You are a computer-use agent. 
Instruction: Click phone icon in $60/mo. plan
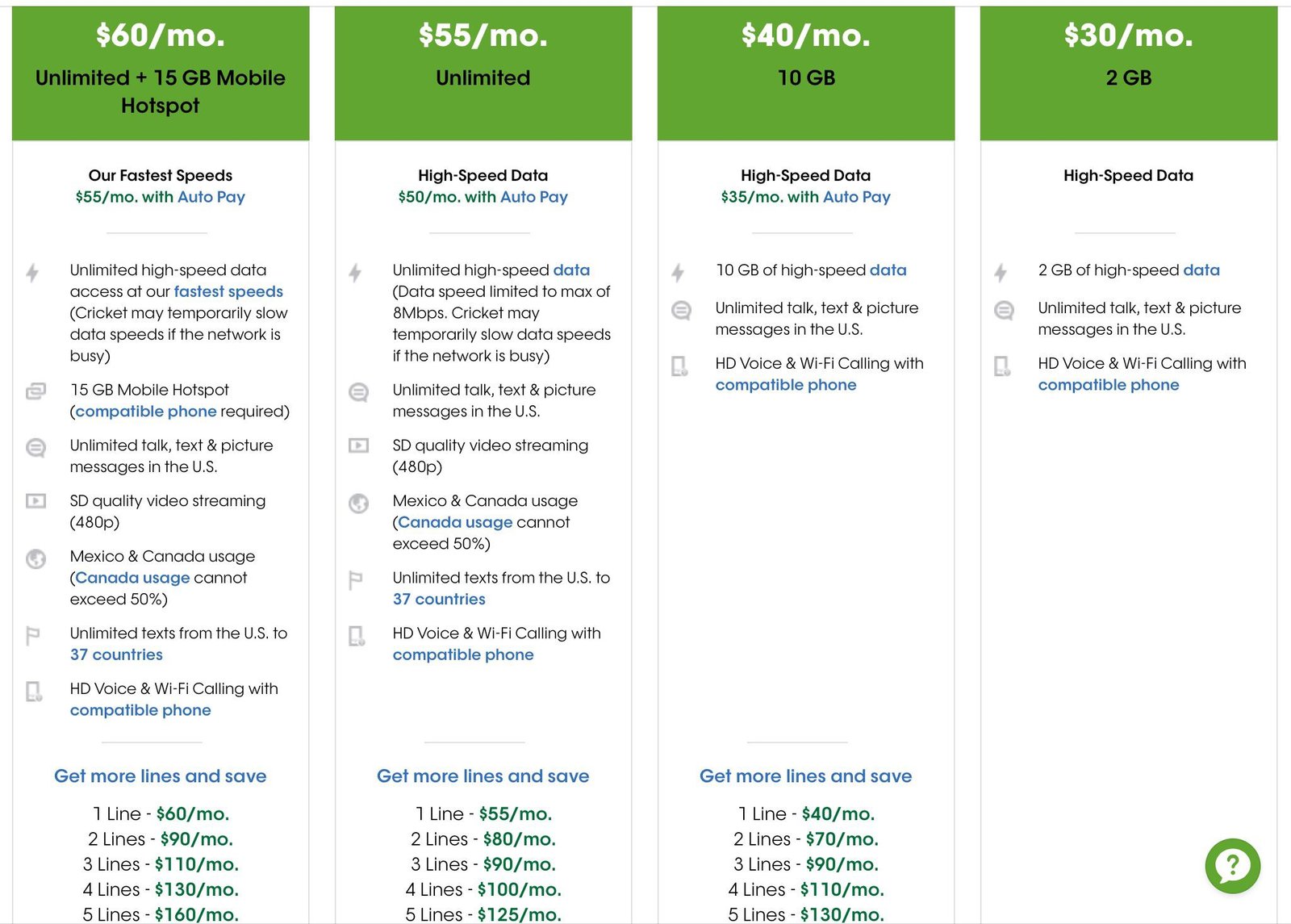coord(34,692)
